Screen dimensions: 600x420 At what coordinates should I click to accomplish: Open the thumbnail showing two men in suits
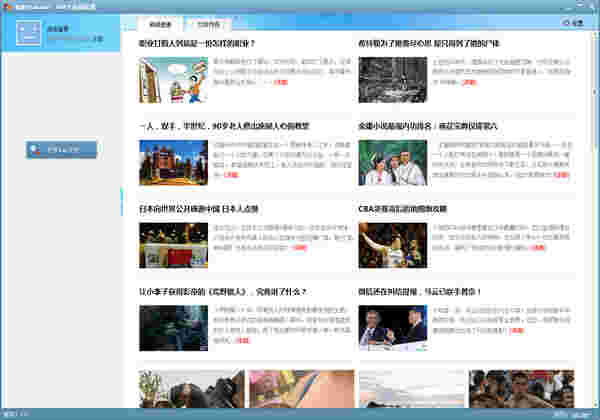[x=392, y=328]
